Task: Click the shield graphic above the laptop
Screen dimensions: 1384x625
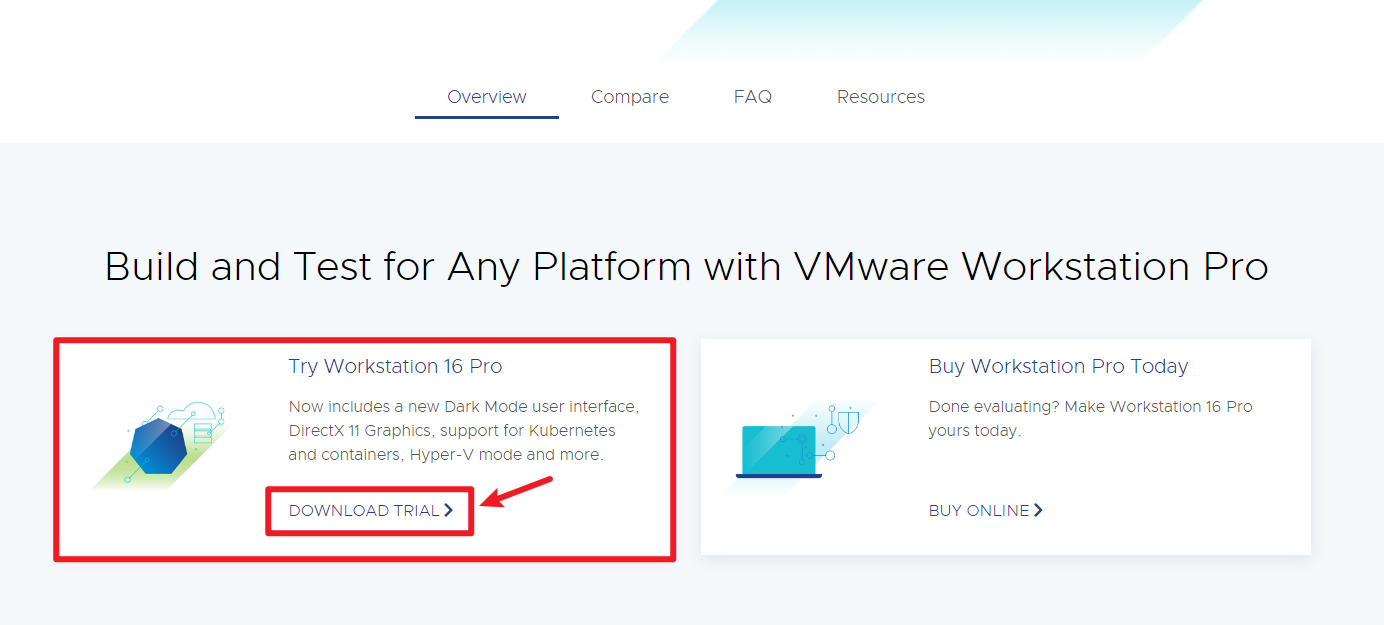Action: (x=848, y=421)
